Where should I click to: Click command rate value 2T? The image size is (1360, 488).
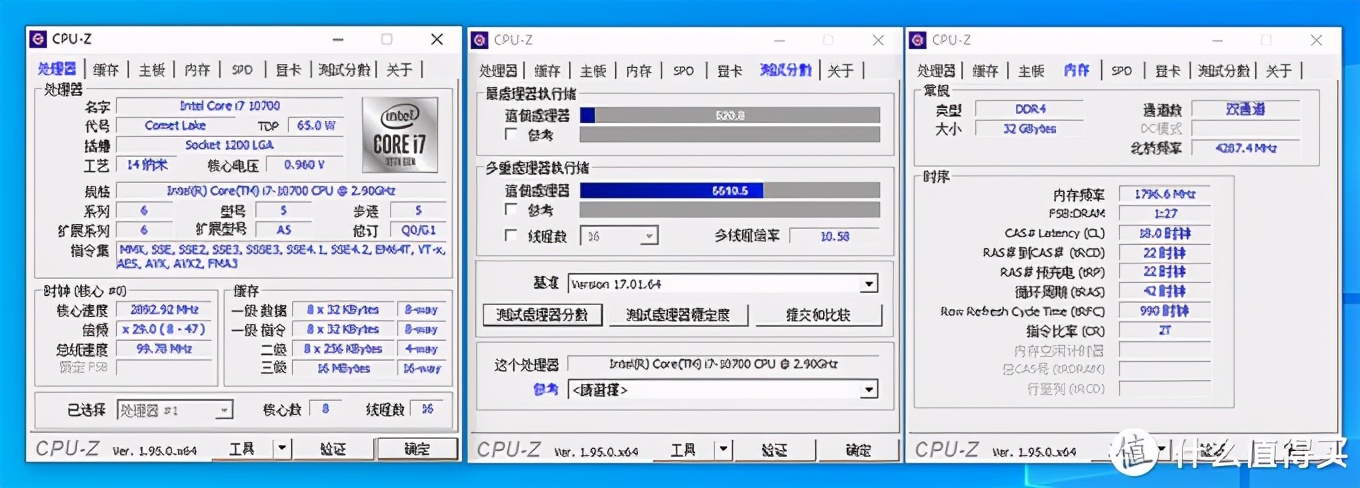(1165, 330)
